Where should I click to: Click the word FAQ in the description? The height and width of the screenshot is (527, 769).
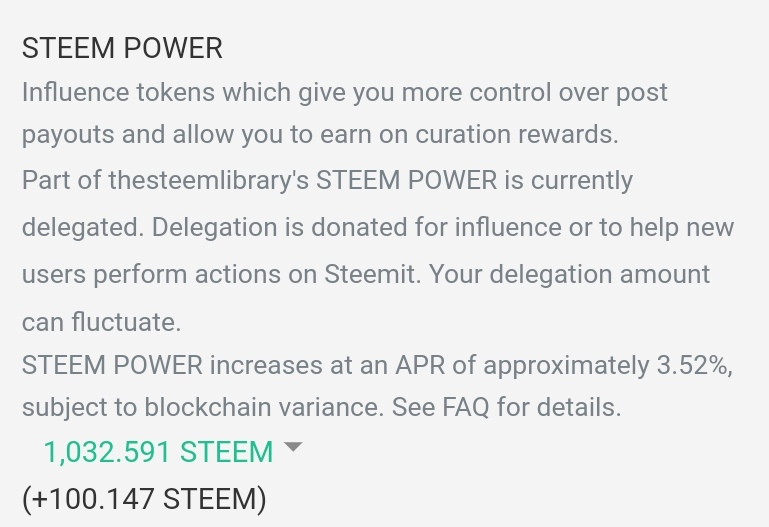click(x=465, y=407)
